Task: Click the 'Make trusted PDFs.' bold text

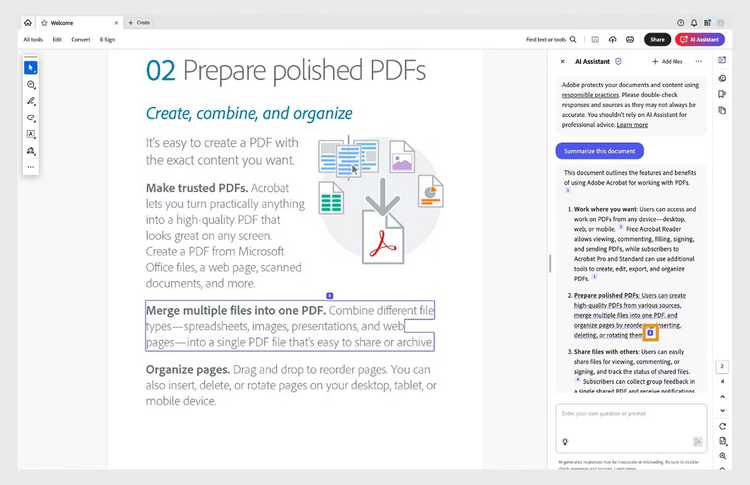Action: (197, 188)
